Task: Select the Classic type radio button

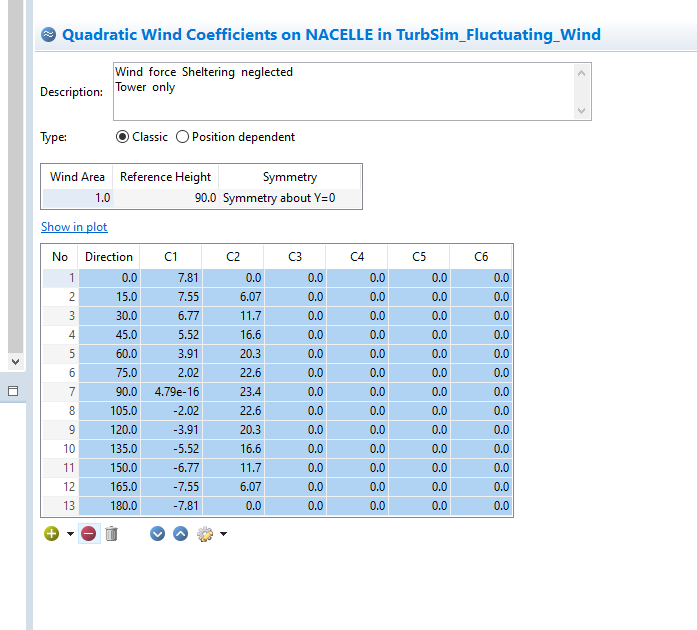Action: 123,137
